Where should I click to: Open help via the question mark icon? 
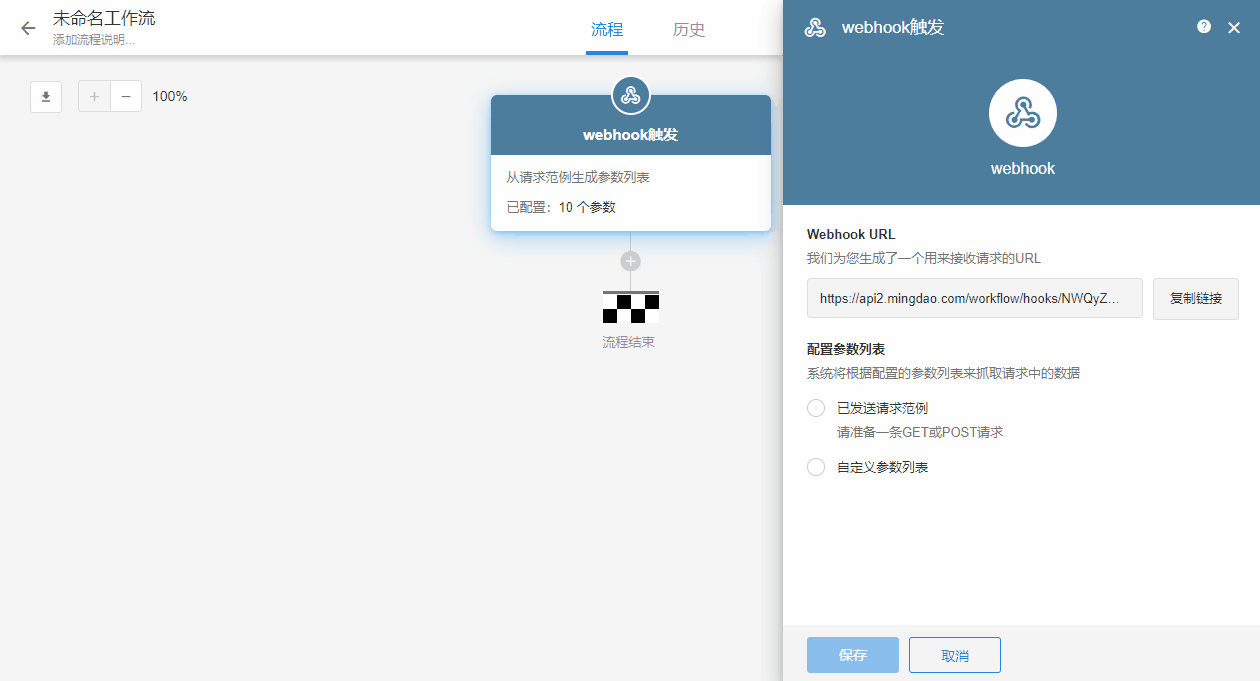(x=1204, y=27)
